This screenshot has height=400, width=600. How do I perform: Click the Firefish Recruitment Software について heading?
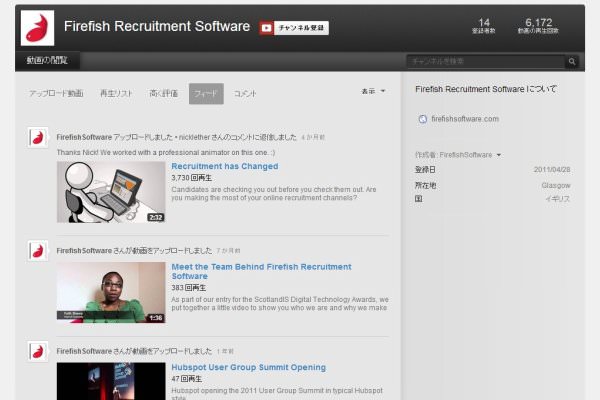pos(486,89)
